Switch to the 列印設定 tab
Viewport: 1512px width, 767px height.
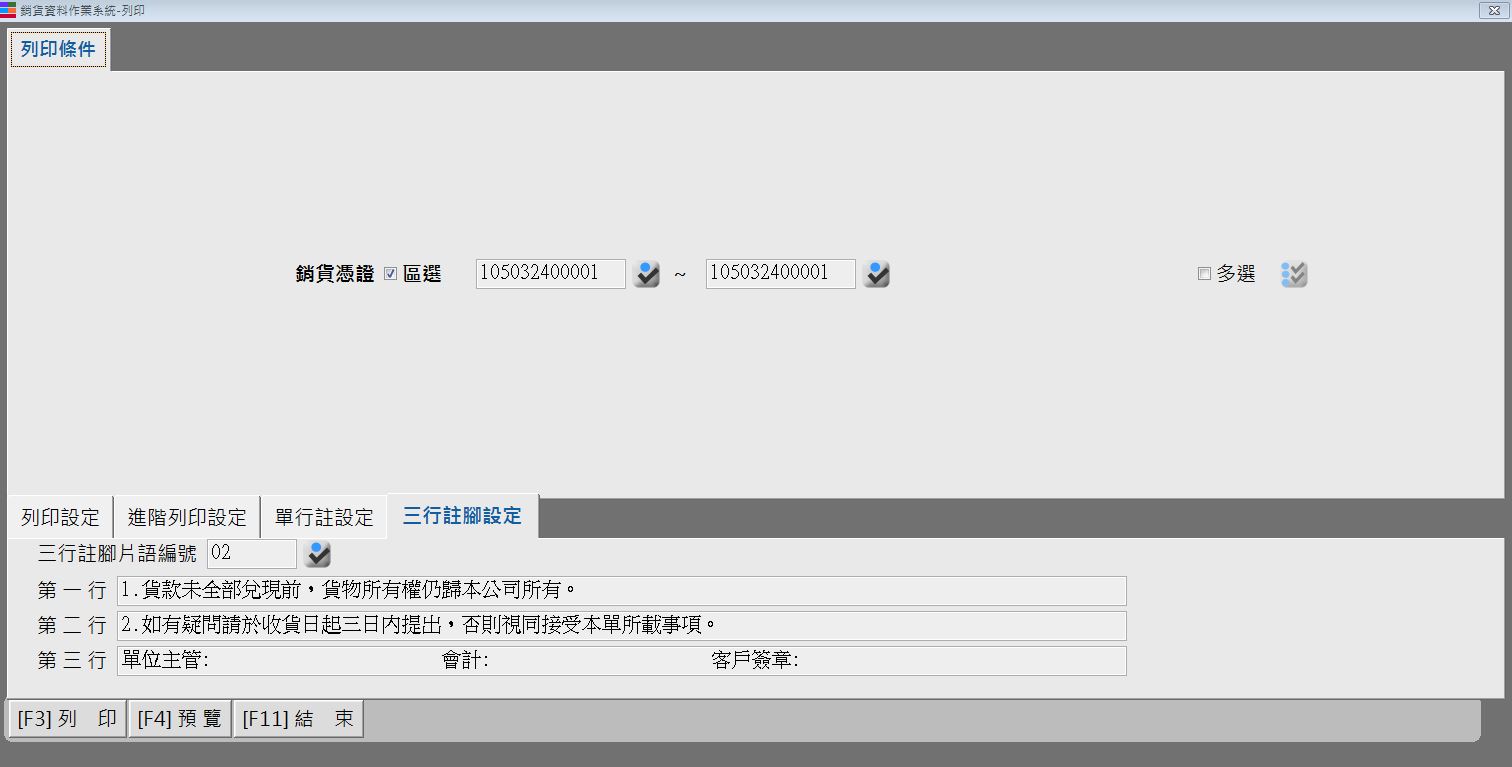click(61, 517)
